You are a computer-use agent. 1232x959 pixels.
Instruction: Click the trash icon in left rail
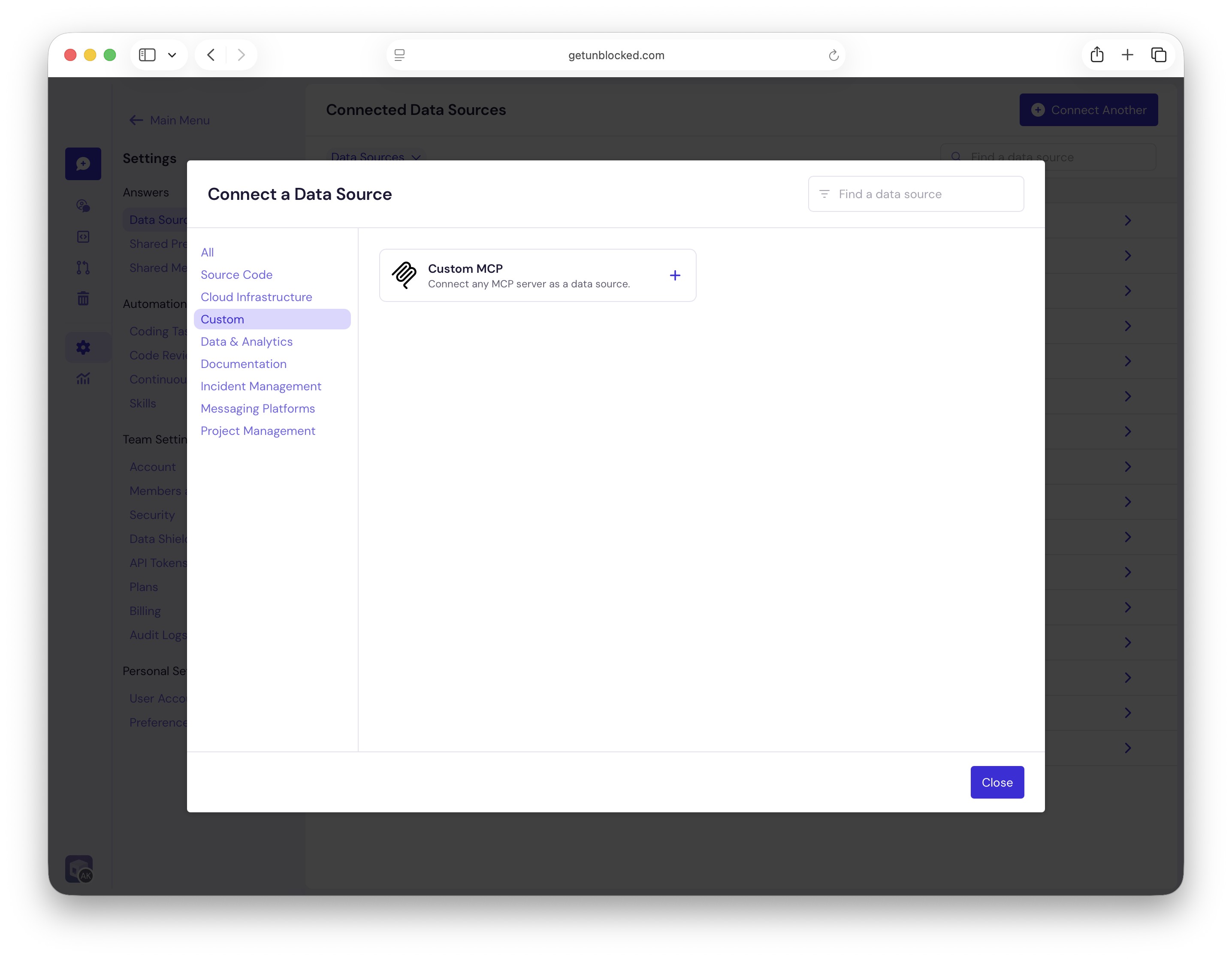[x=83, y=299]
